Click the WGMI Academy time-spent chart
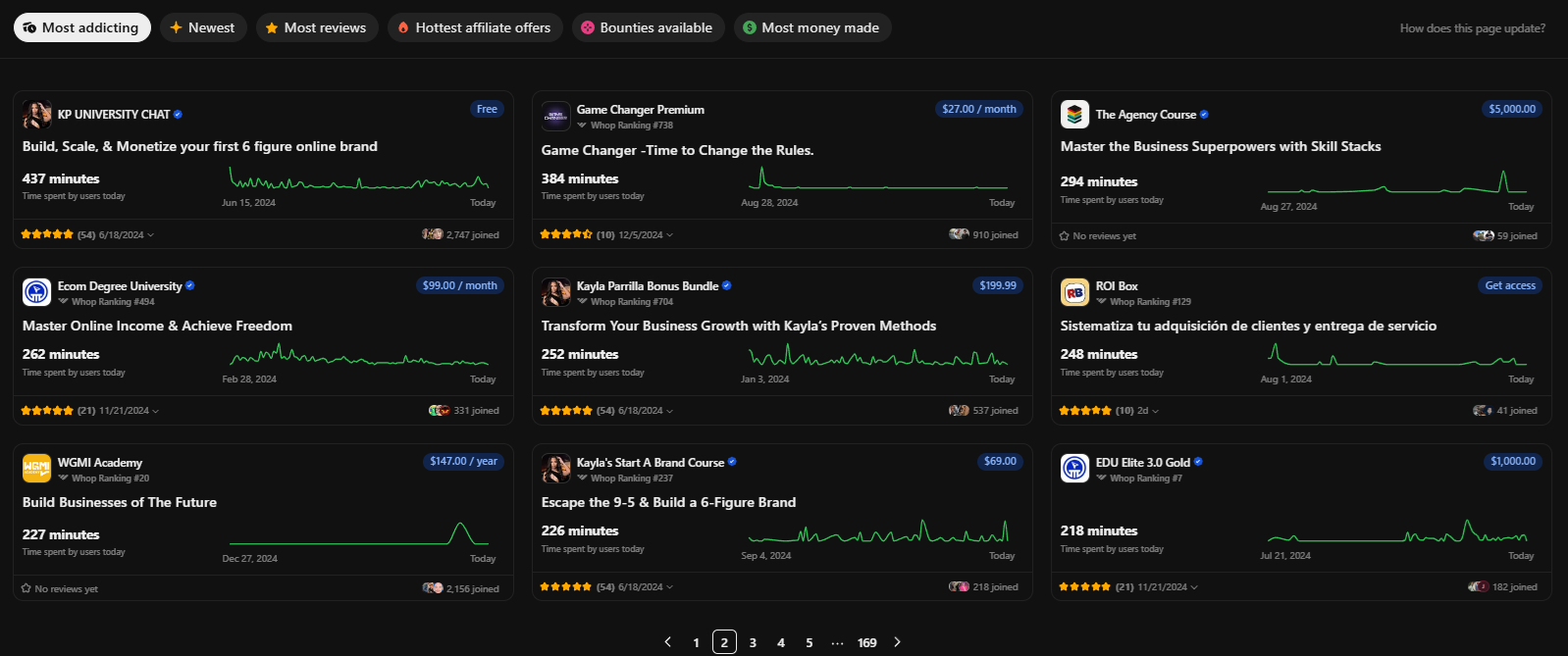Screen dimensions: 1568x656 point(359,533)
